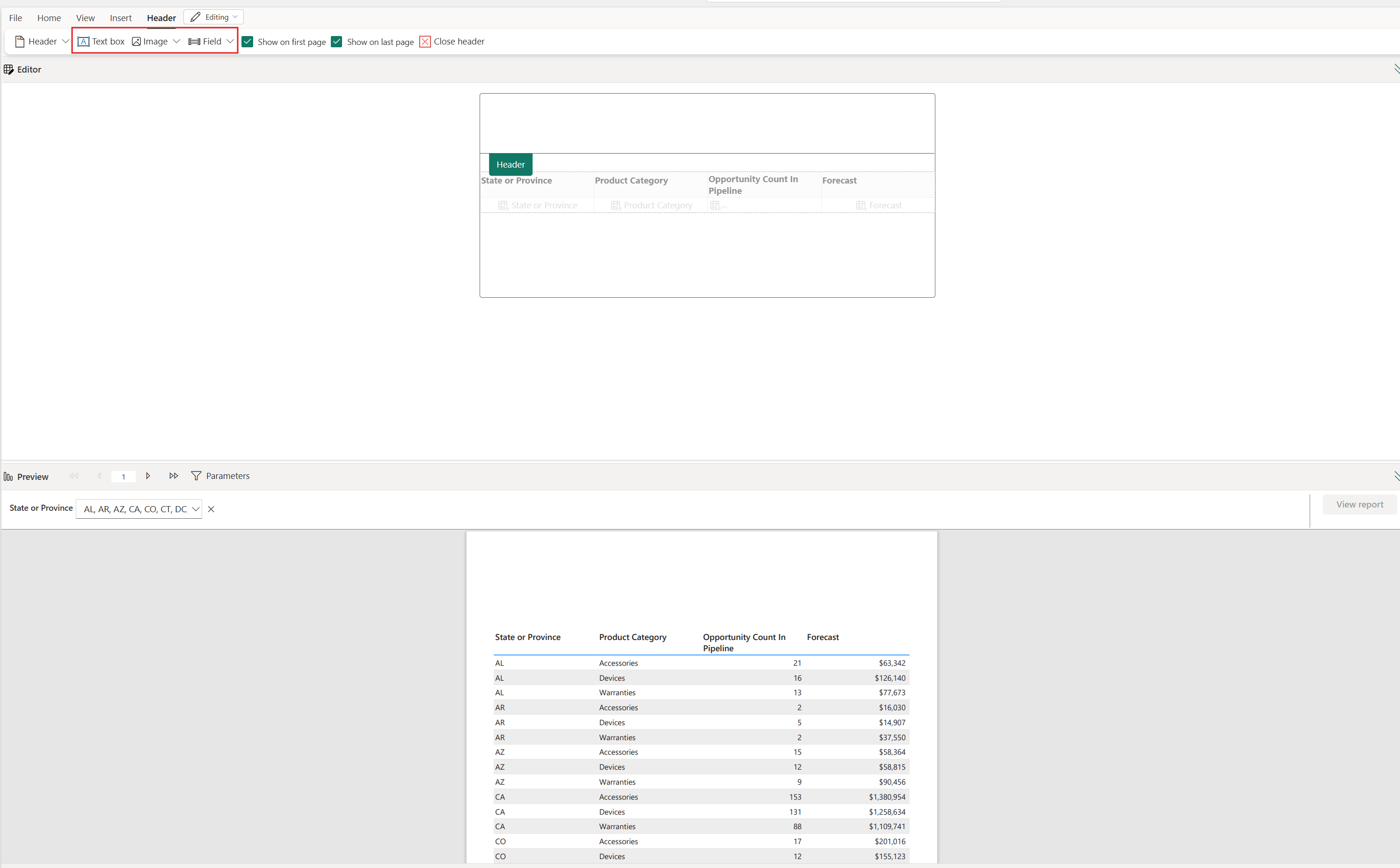Click the pagination next page icon
This screenshot has width=1400, height=868.
point(148,476)
